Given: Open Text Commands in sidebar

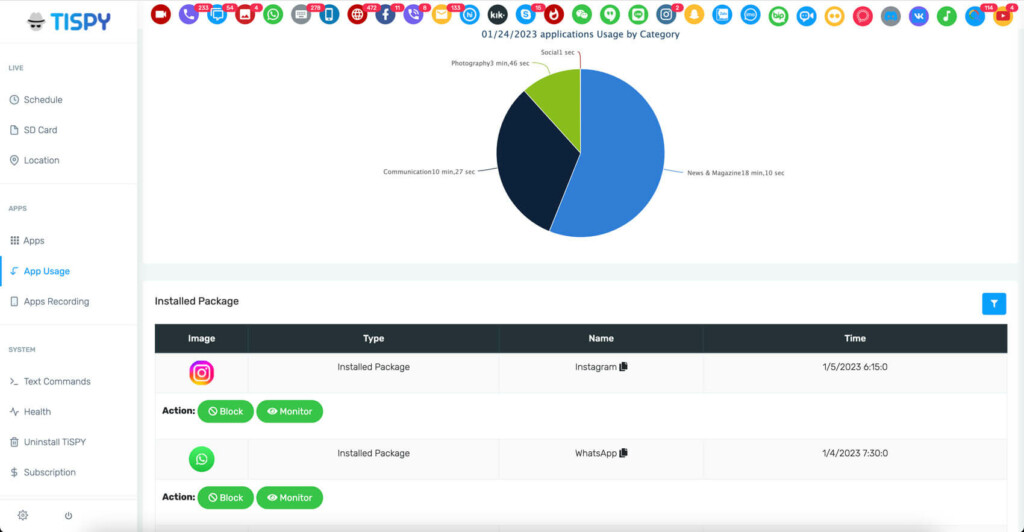Looking at the screenshot, I should (x=57, y=381).
